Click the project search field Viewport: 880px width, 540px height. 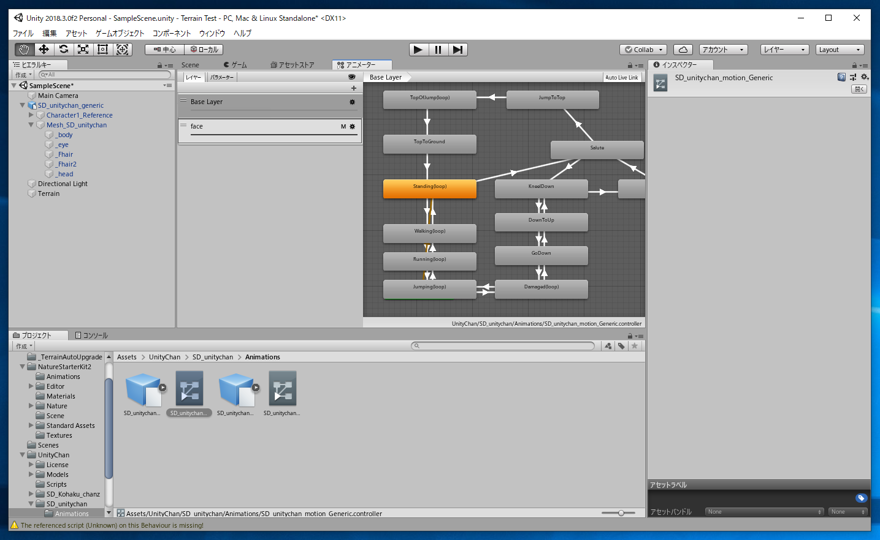click(503, 346)
